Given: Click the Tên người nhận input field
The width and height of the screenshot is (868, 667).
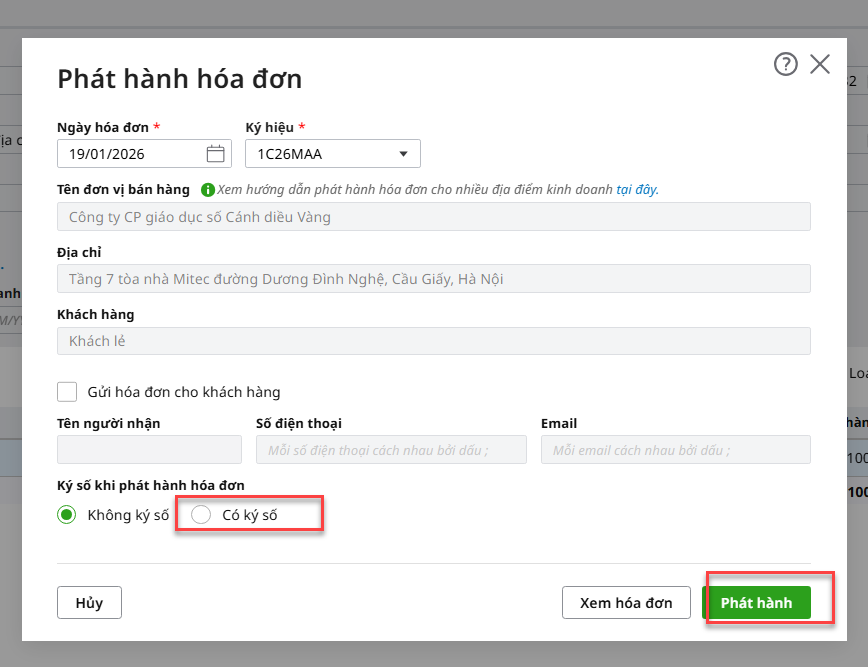Looking at the screenshot, I should (x=149, y=450).
